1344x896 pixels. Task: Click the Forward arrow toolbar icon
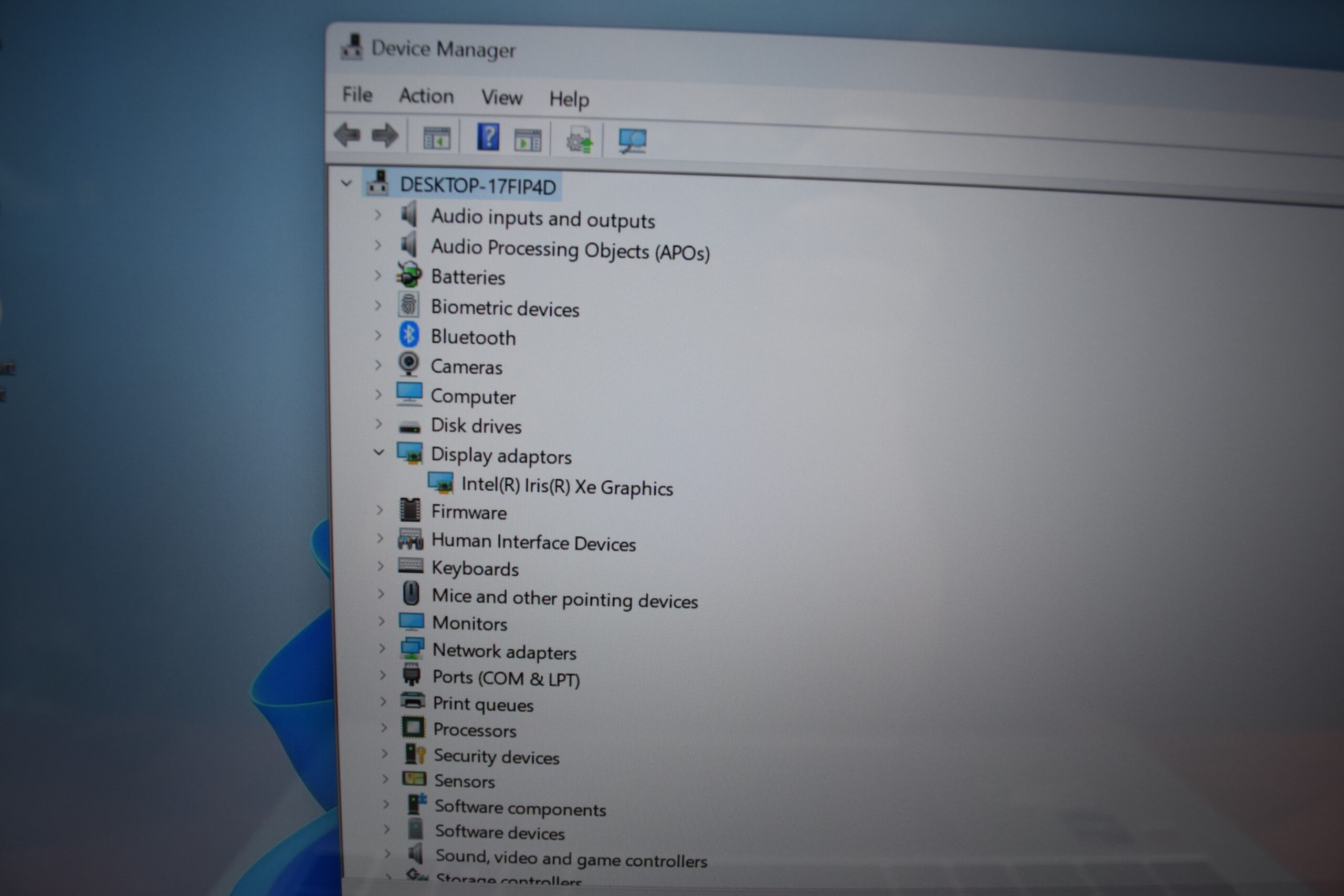(385, 136)
